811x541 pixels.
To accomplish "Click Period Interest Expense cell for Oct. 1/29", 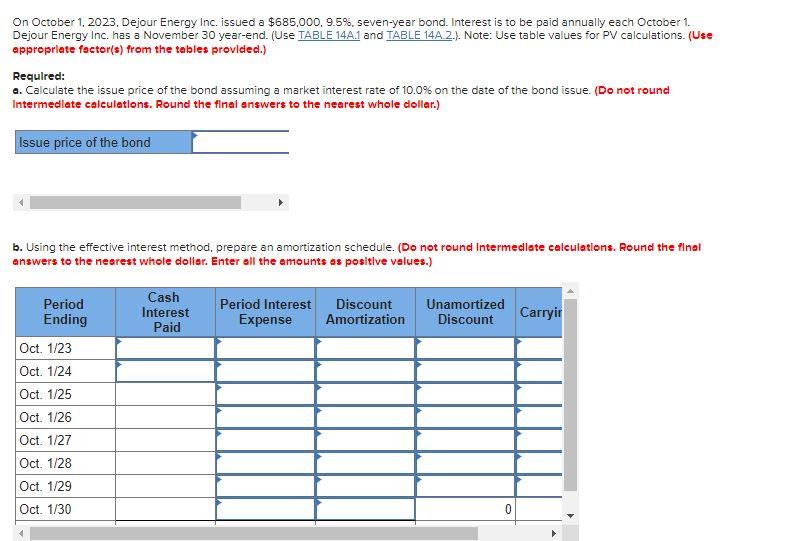I will tap(265, 486).
